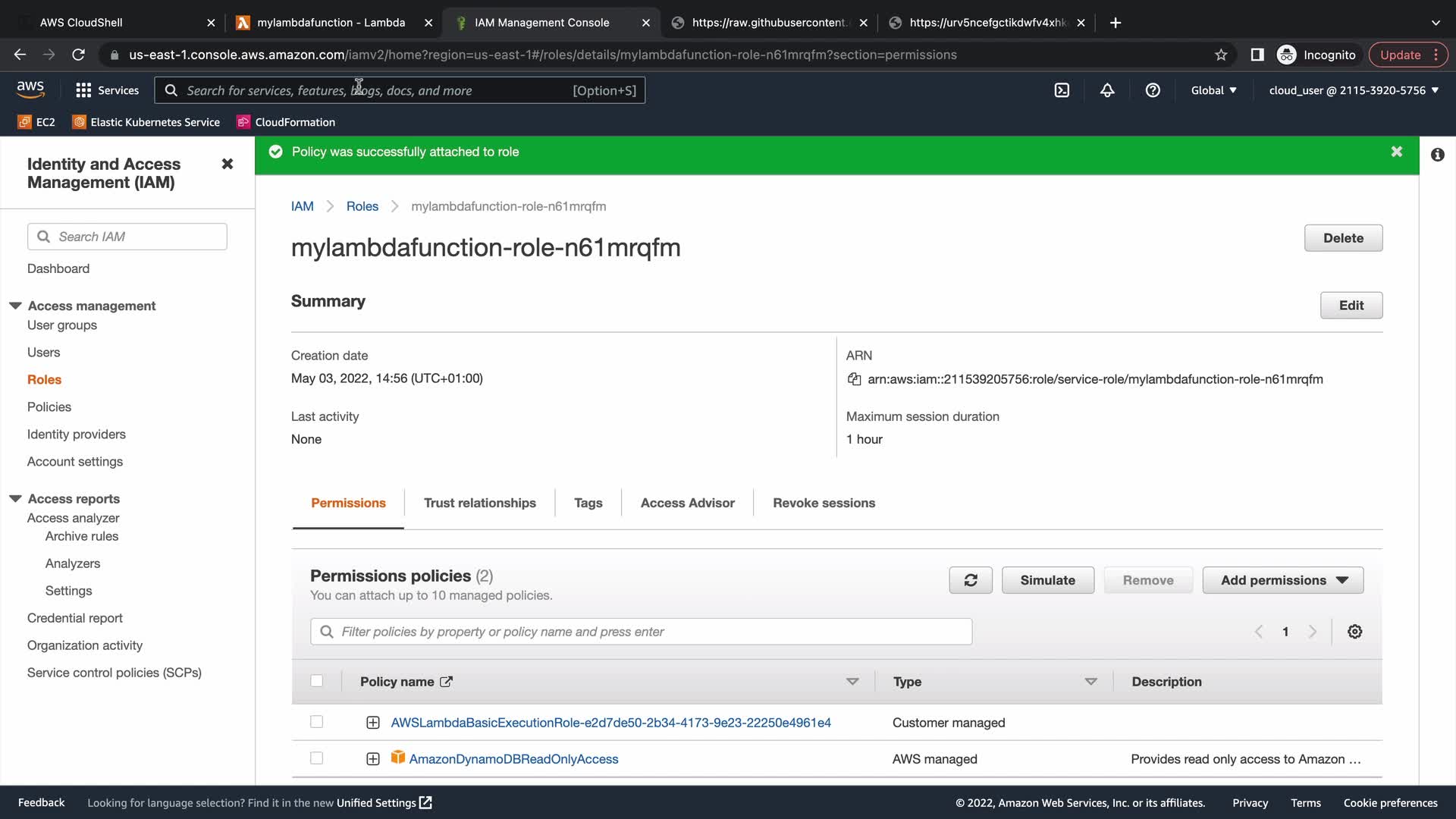Screen dimensions: 1456x819
Task: Copy the role ARN using copy icon
Action: coord(854,379)
